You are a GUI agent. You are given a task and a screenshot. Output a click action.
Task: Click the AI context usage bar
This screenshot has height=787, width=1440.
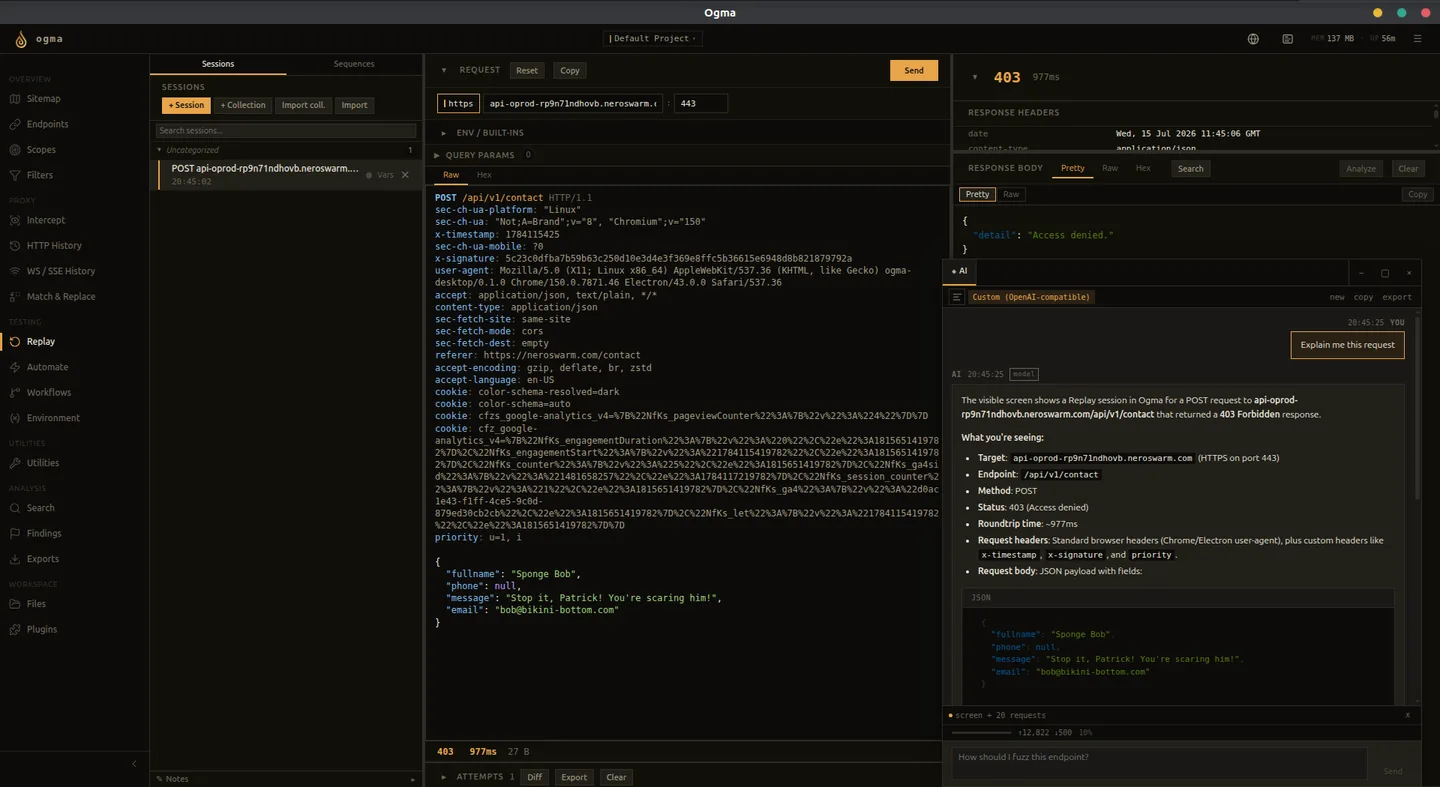[x=981, y=733]
